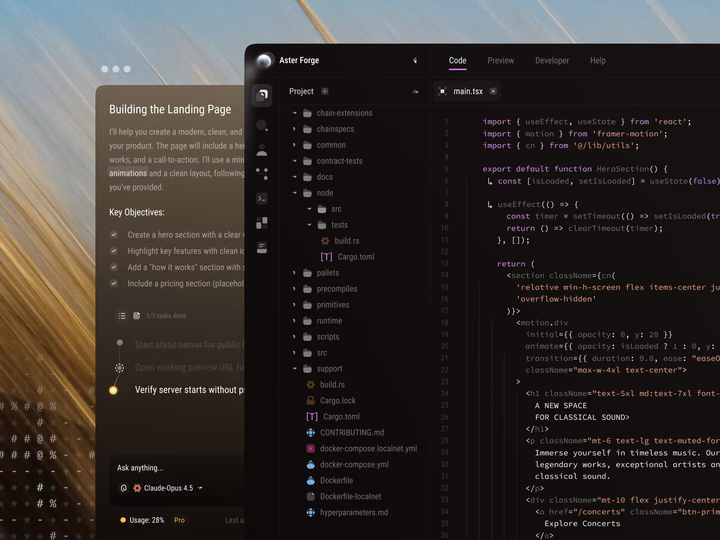Open the terminal sidebar icon
The height and width of the screenshot is (540, 720).
click(x=262, y=198)
